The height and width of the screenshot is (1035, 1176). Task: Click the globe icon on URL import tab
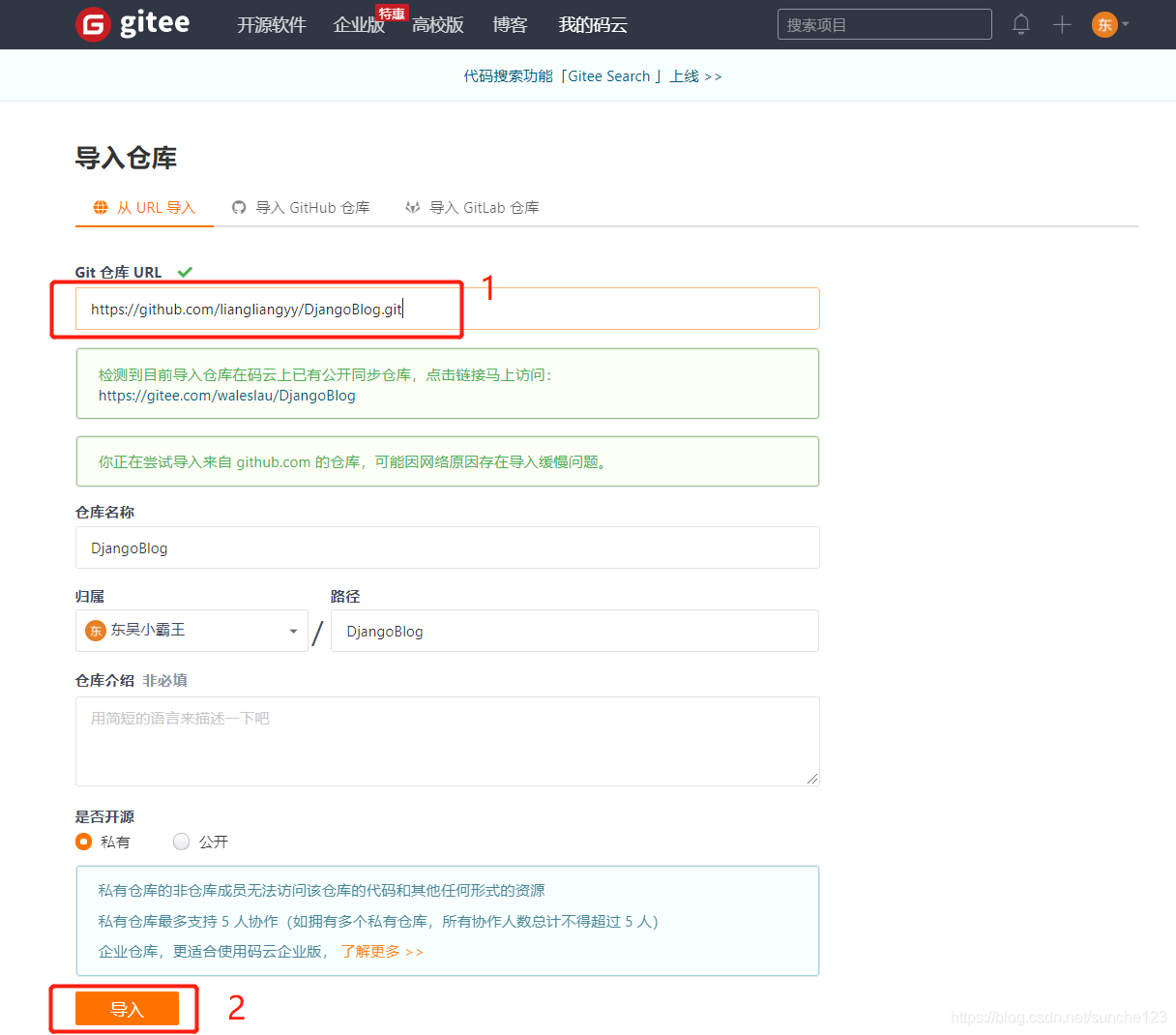(x=101, y=208)
